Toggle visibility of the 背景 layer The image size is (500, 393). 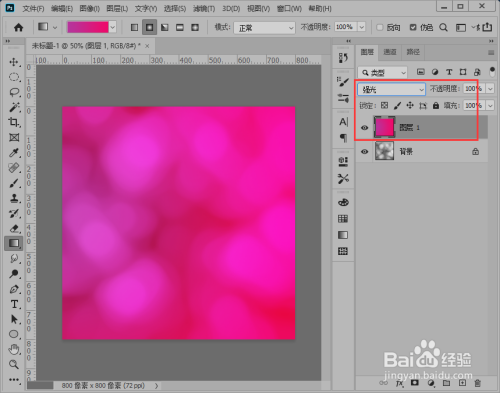click(x=365, y=152)
